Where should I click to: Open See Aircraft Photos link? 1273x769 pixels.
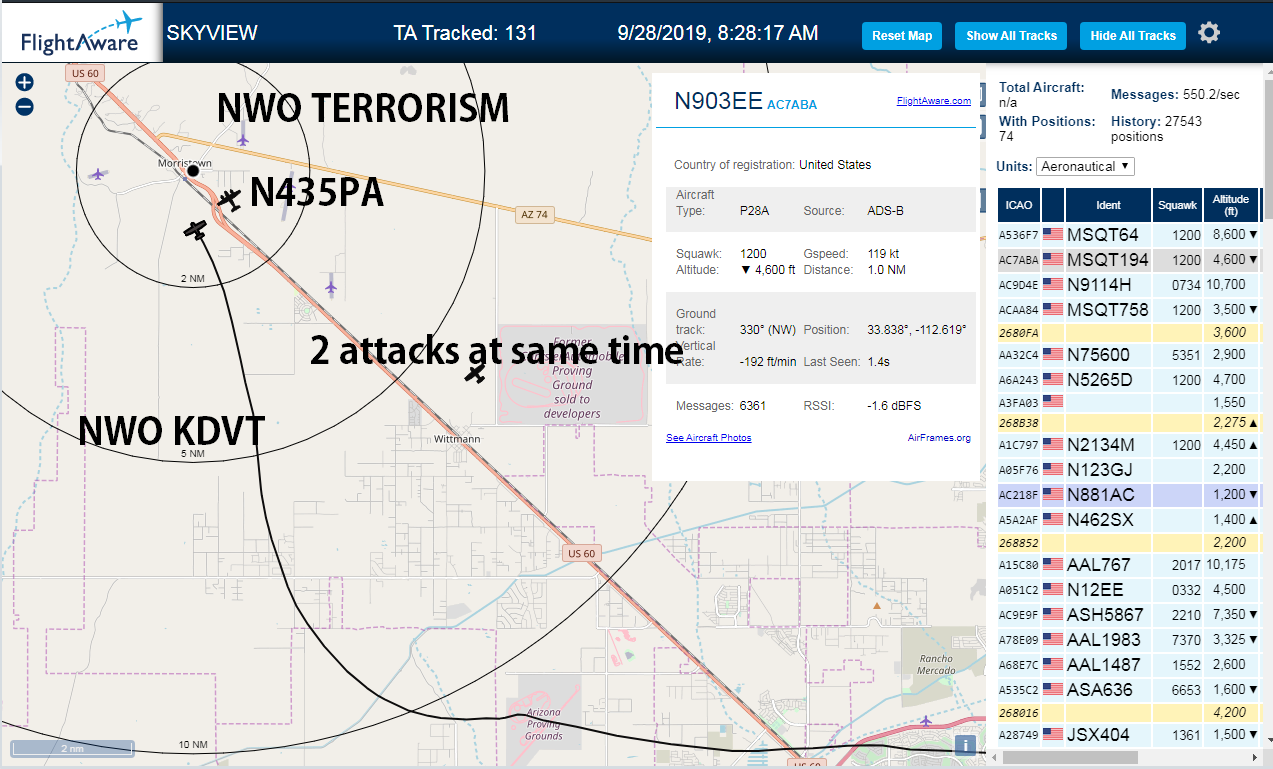(708, 438)
